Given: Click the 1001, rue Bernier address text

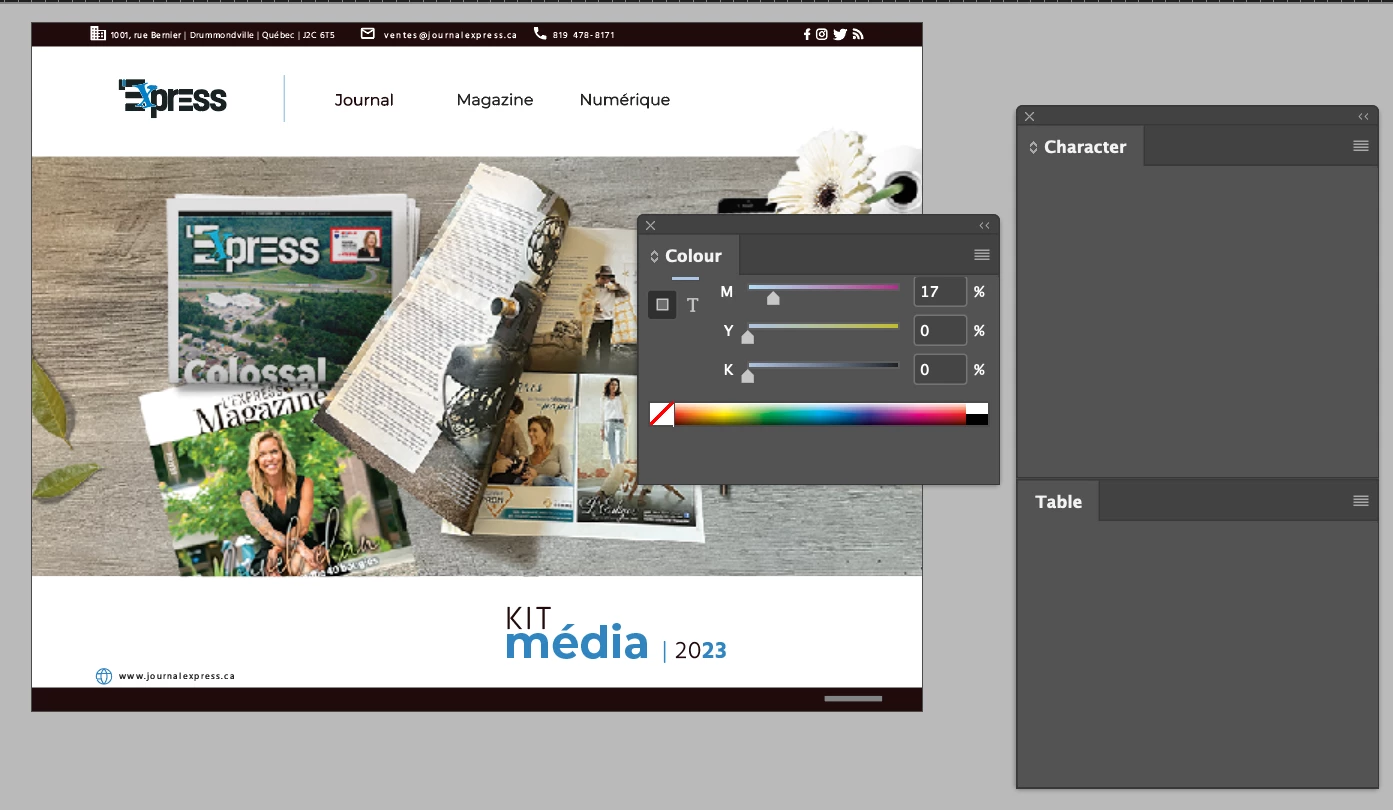Looking at the screenshot, I should [x=222, y=35].
